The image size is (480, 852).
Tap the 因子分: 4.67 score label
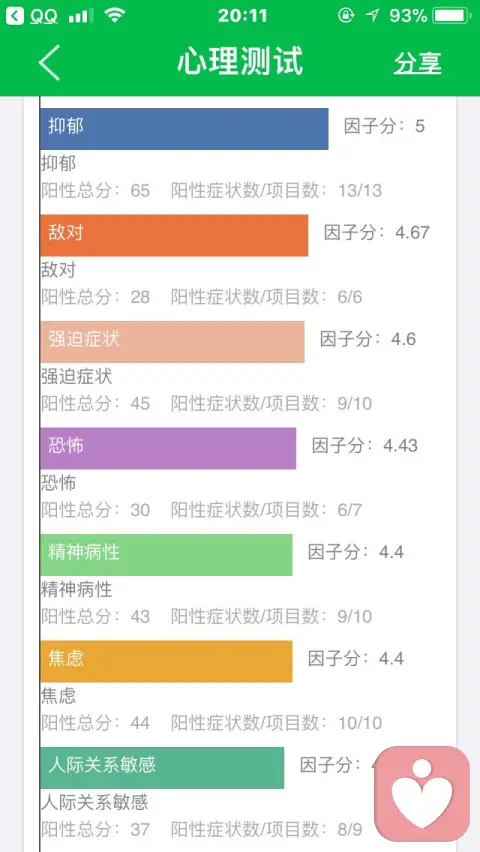[377, 233]
